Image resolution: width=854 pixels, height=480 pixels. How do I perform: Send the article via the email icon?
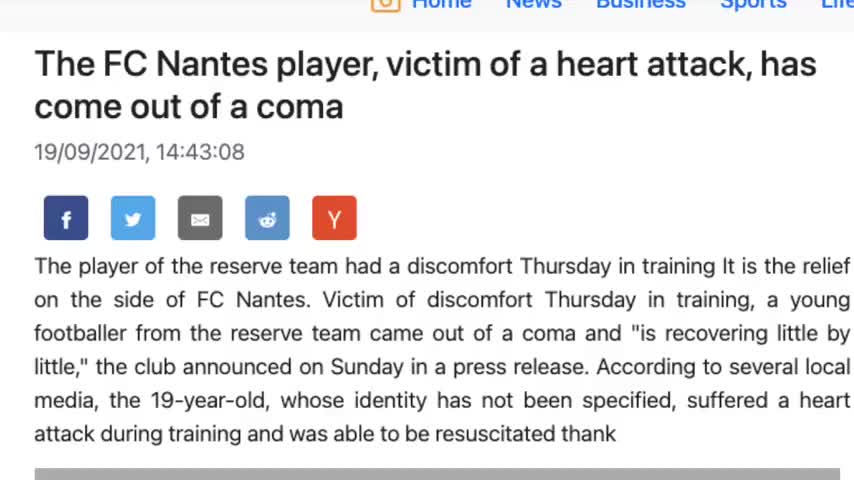tap(200, 218)
